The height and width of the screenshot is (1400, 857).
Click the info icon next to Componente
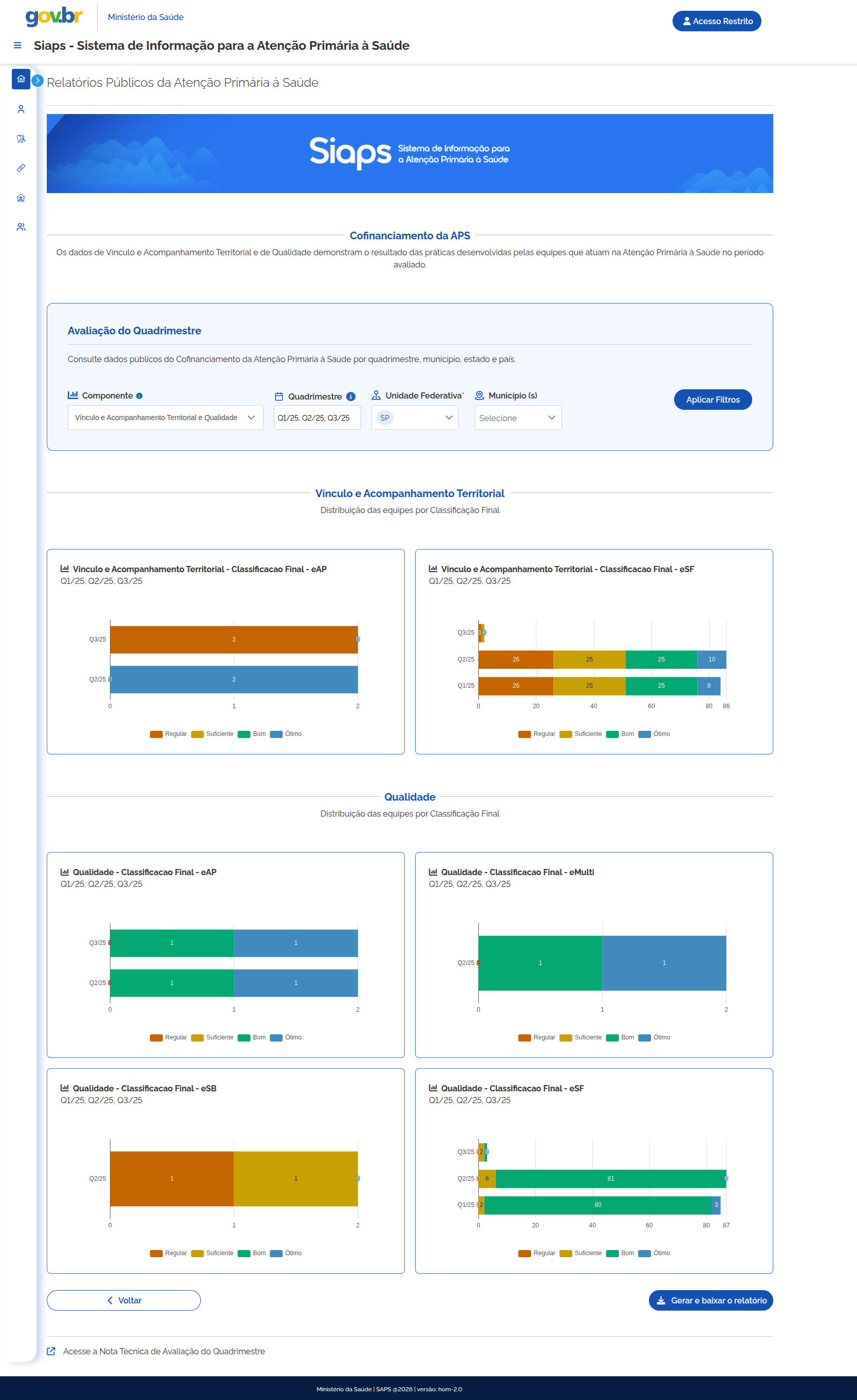[x=139, y=396]
